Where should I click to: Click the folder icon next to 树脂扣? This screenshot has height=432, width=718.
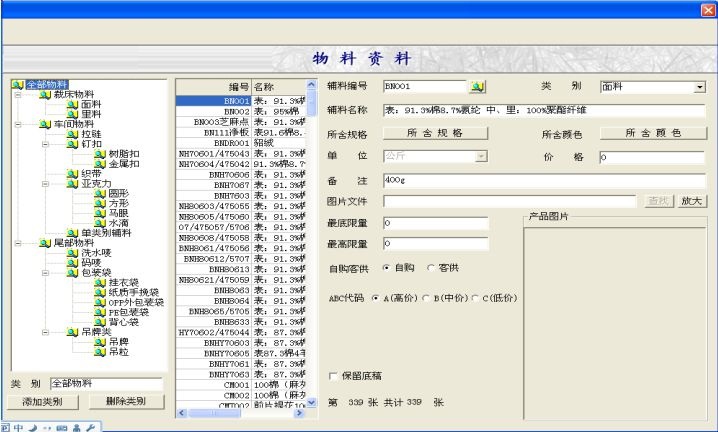coord(100,154)
